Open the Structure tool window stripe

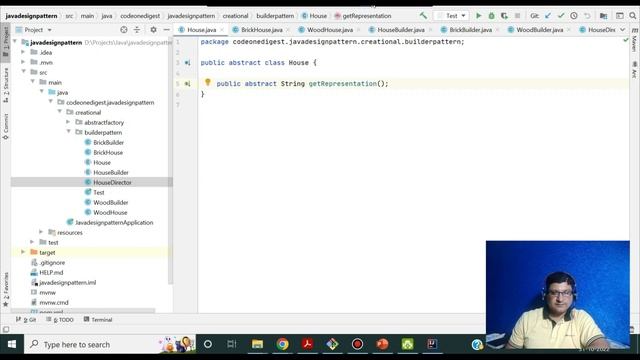pyautogui.click(x=6, y=85)
